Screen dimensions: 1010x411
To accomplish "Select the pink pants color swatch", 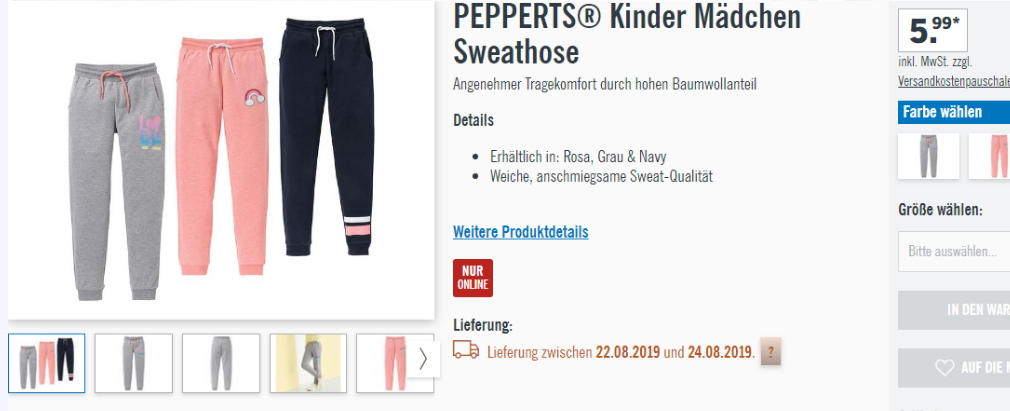I will [989, 156].
